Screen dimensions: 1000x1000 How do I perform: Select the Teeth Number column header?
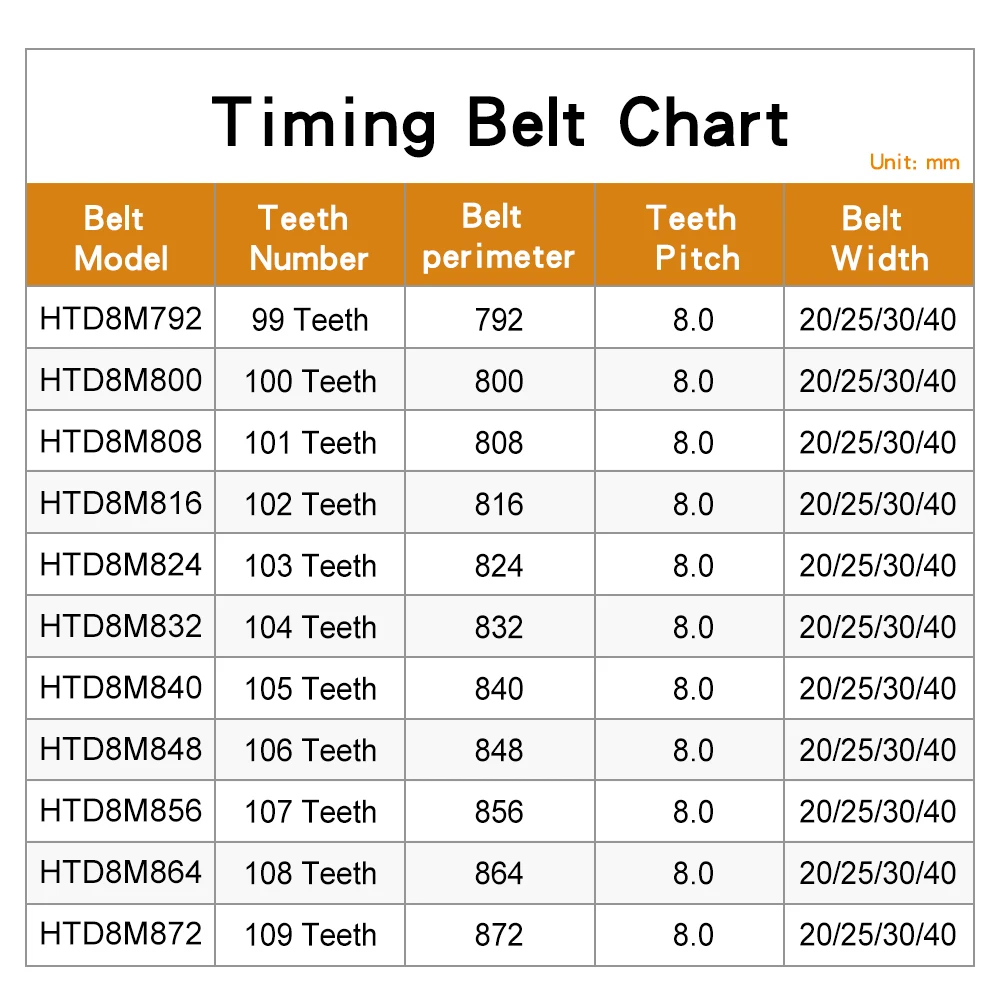(x=310, y=238)
